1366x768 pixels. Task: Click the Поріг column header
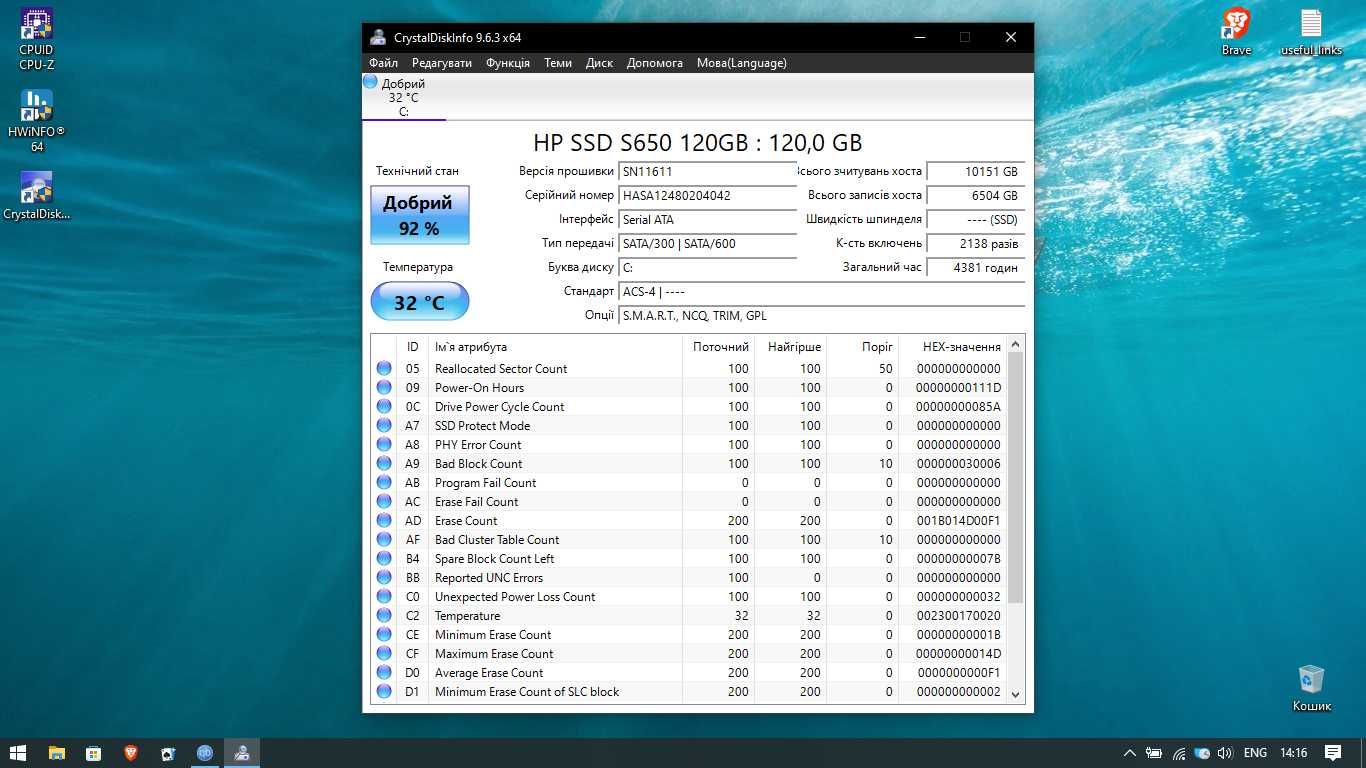[x=862, y=347]
